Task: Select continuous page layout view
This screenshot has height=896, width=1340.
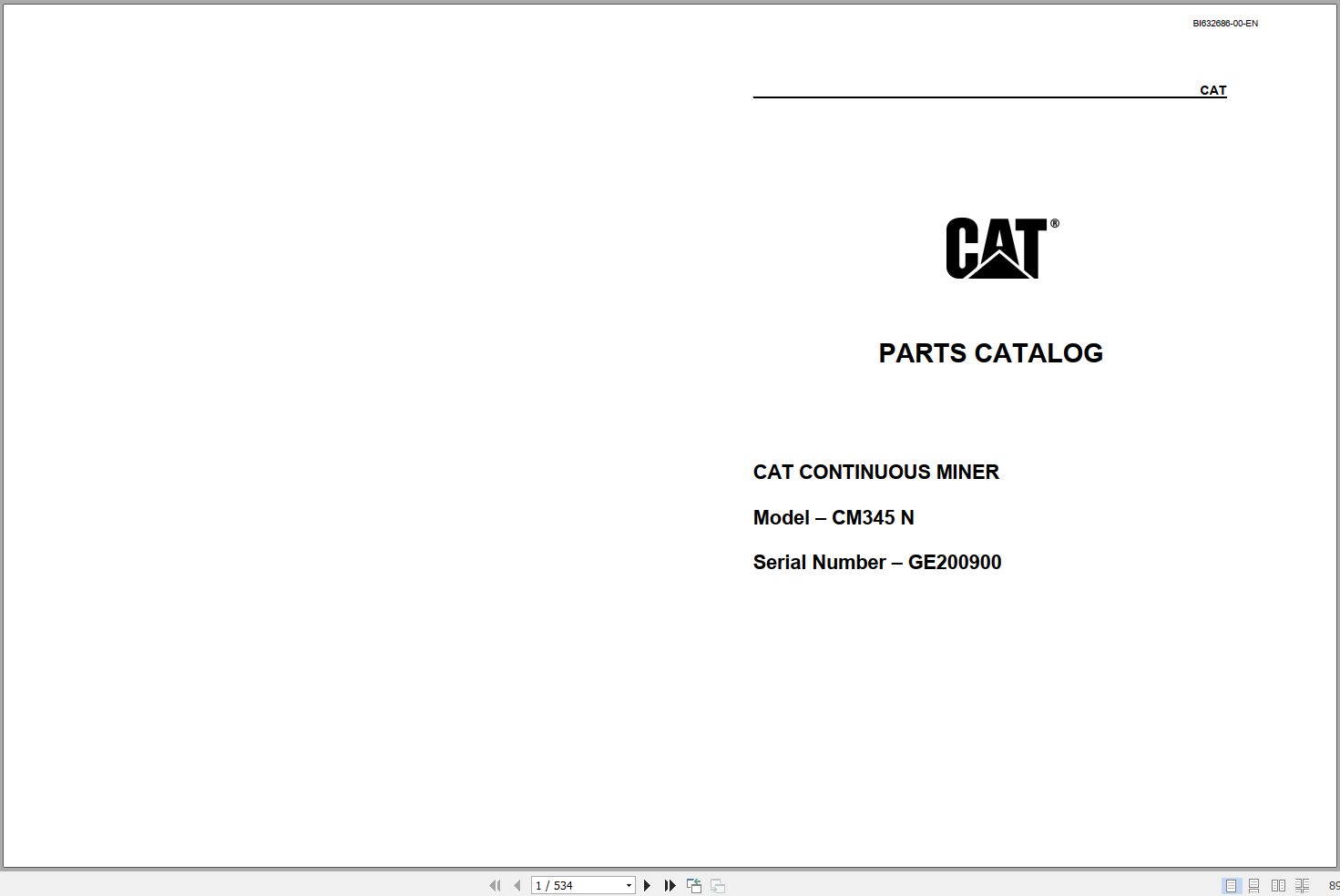Action: pyautogui.click(x=1254, y=885)
